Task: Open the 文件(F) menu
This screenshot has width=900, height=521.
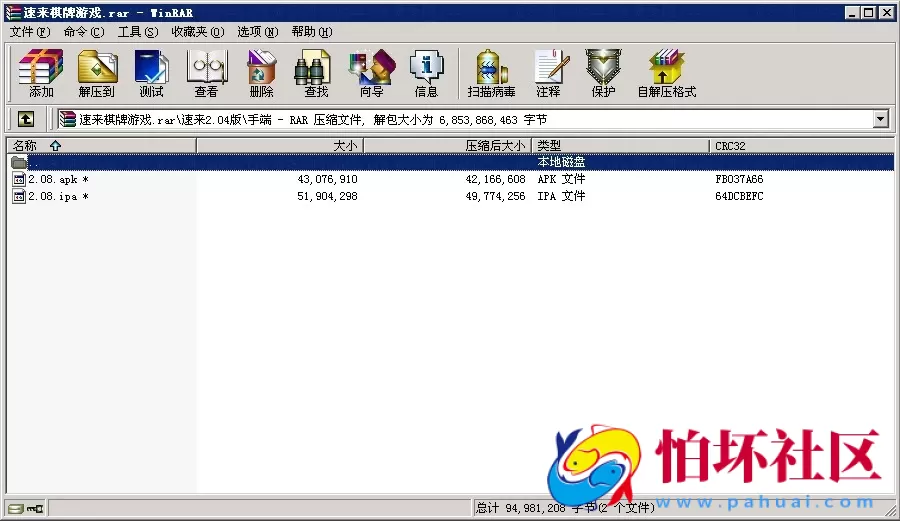Action: (30, 32)
